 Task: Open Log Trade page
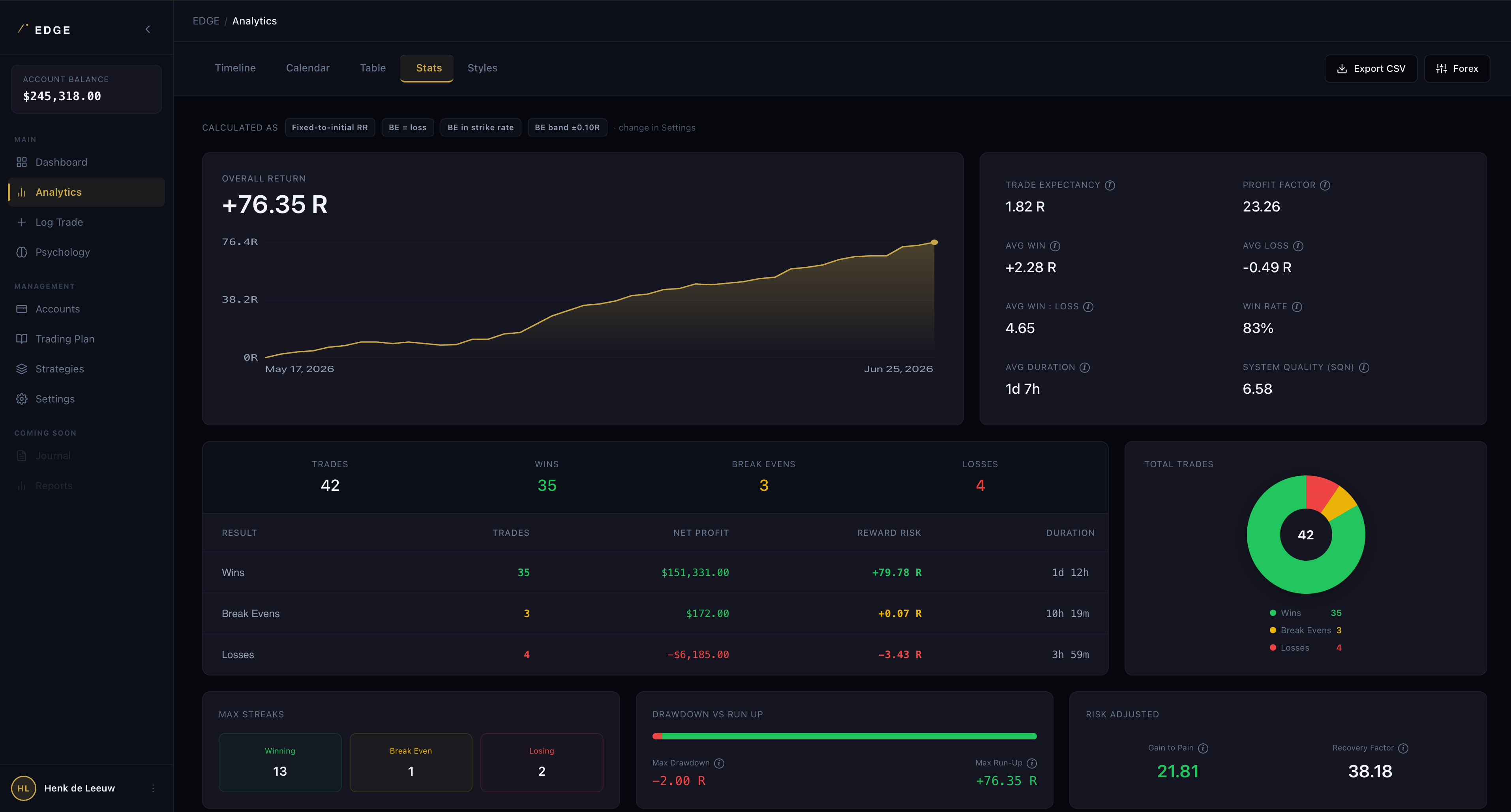[86, 222]
